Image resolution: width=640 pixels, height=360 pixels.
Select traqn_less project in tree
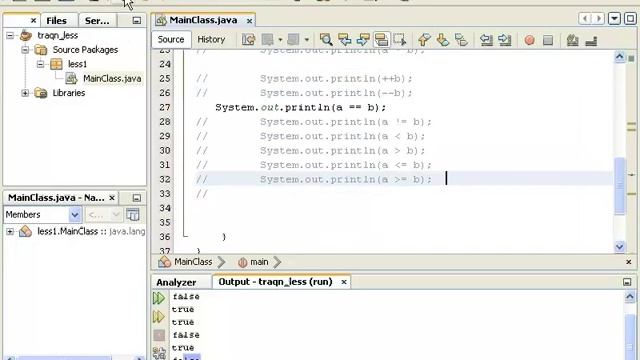tap(57, 36)
